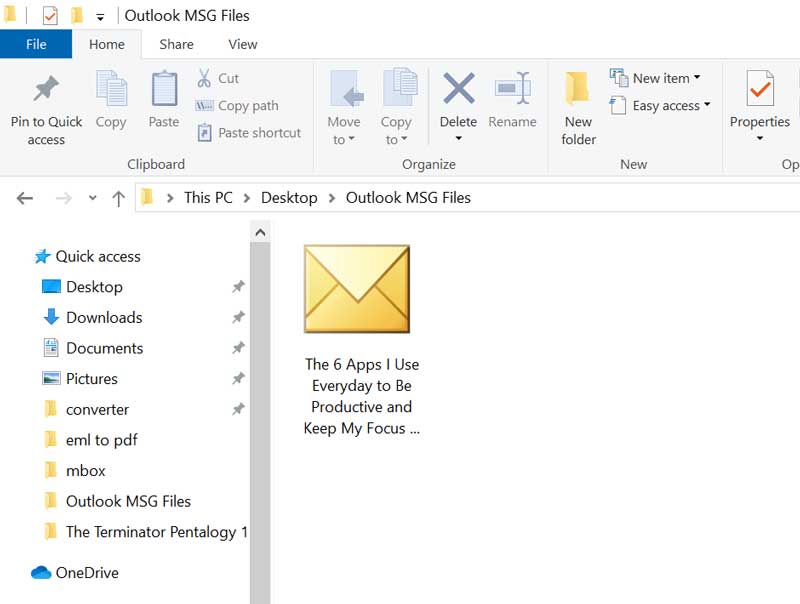The image size is (800, 604).
Task: Switch to the Share ribbon tab
Action: point(176,44)
